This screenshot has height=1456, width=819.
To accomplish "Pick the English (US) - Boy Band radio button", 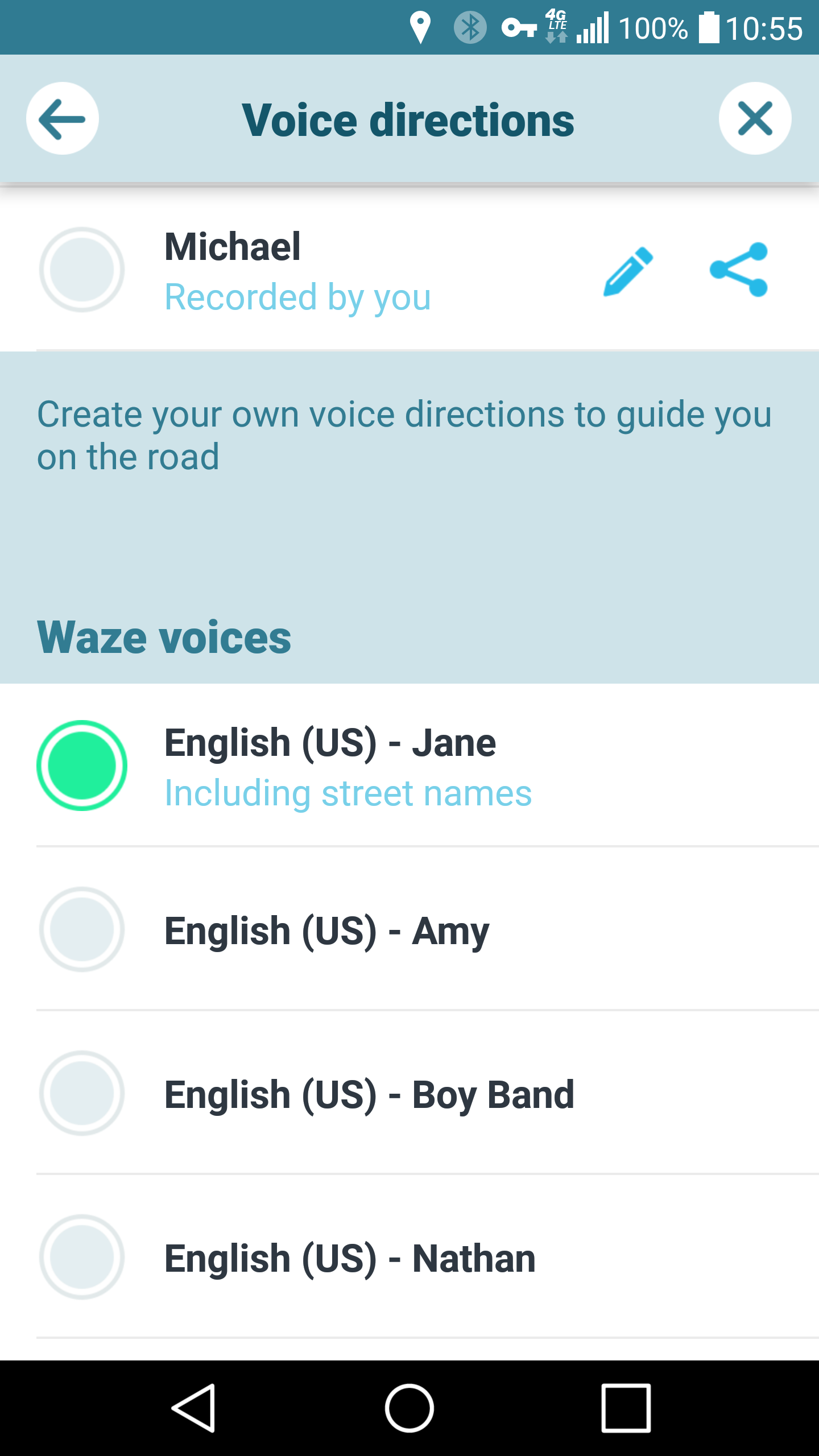I will pos(82,1093).
